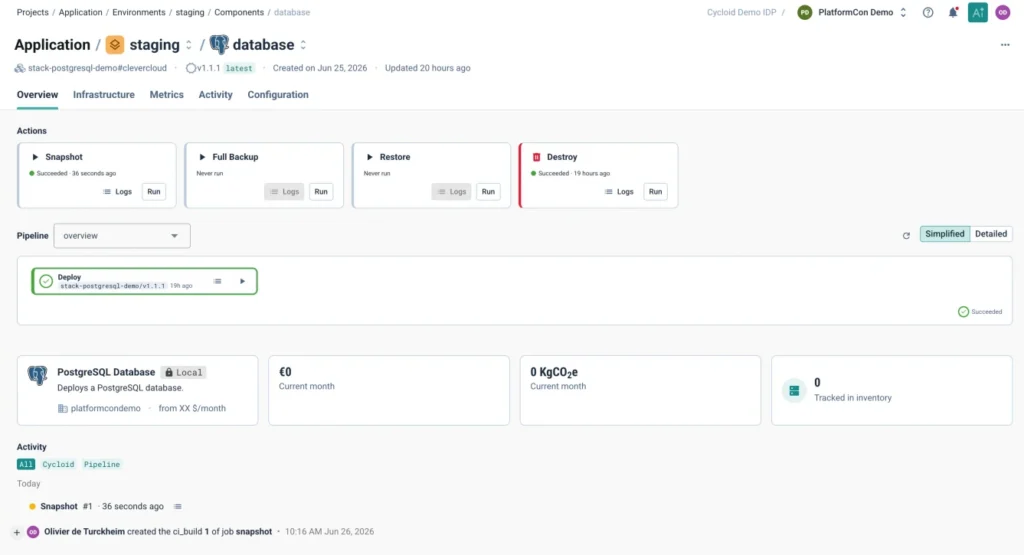The height and width of the screenshot is (555, 1024).
Task: Run the Restore action
Action: tap(488, 191)
